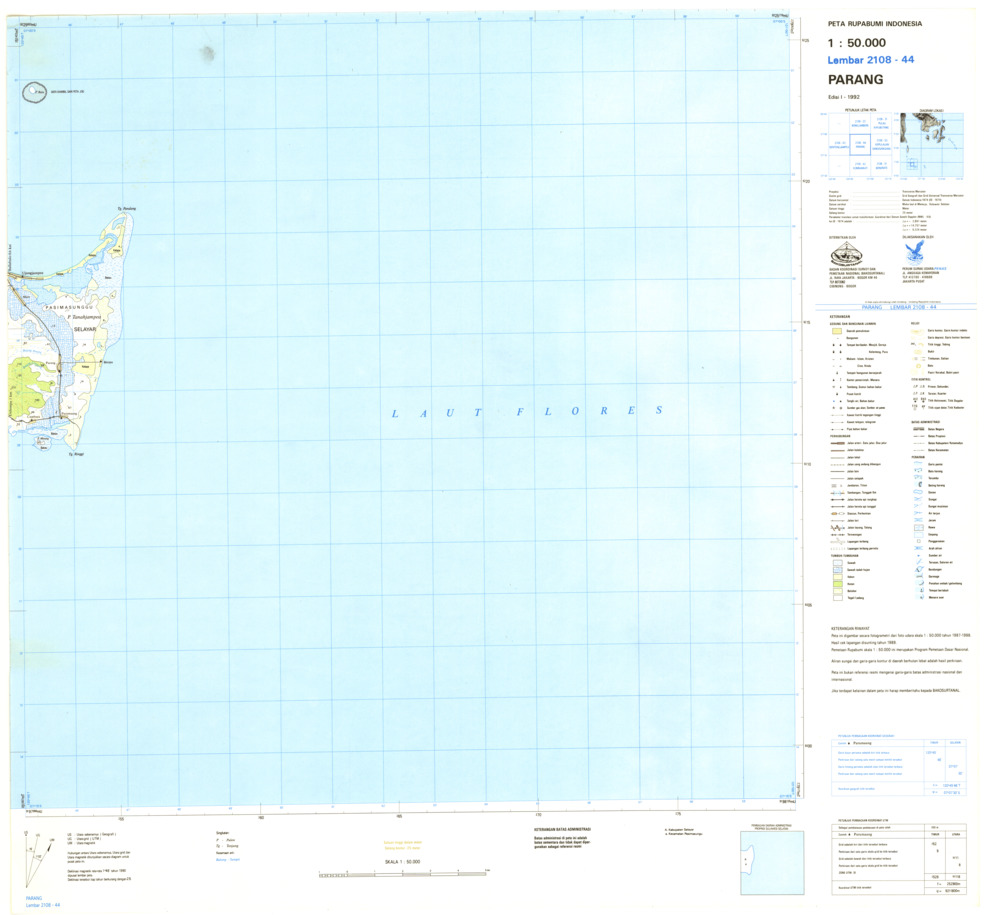Click the Lapangan terbang airfield symbol
Screen dimensions: 1000x915
point(836,539)
